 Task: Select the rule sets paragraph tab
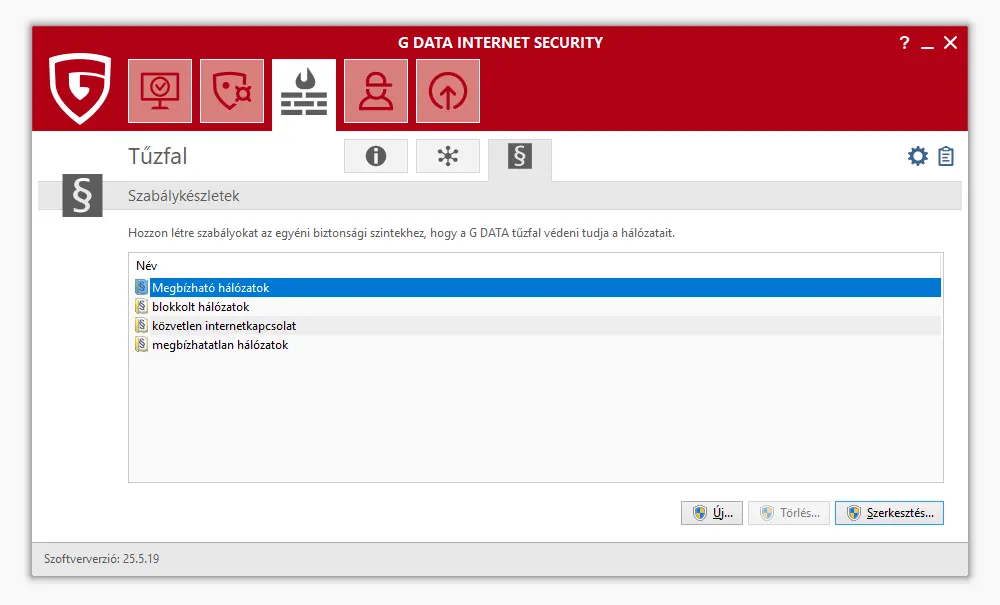520,157
